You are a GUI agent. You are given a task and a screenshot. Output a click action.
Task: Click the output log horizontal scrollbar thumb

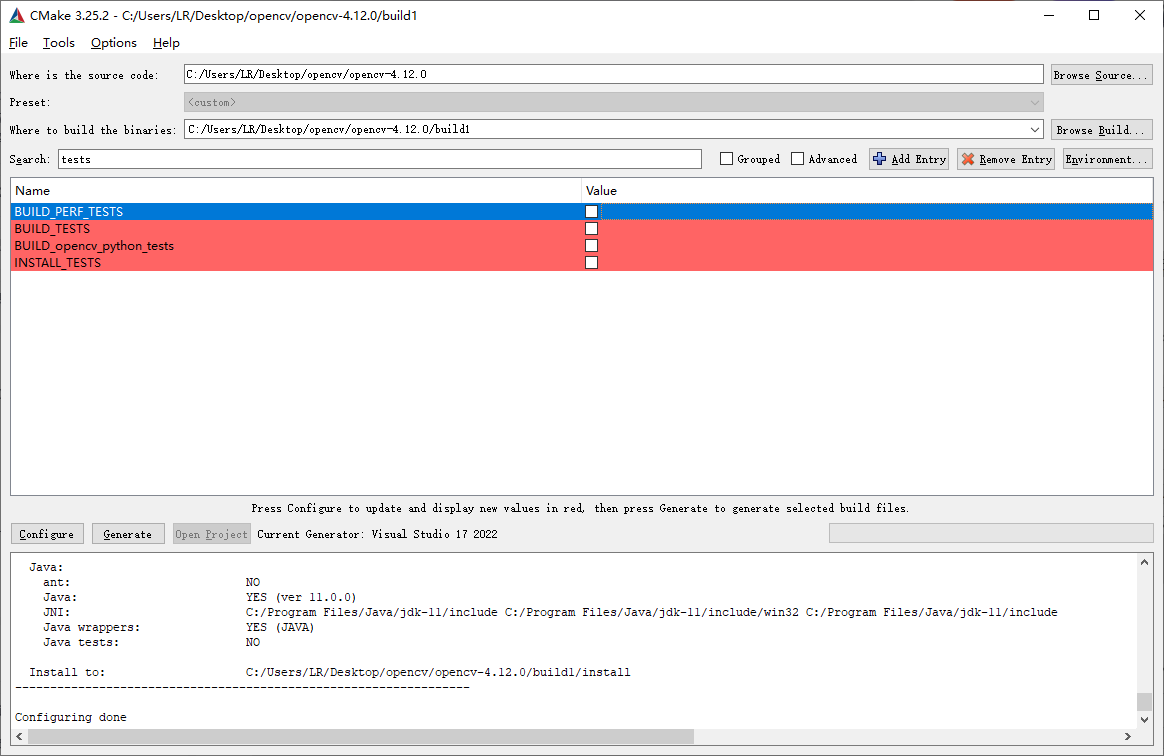tap(361, 737)
